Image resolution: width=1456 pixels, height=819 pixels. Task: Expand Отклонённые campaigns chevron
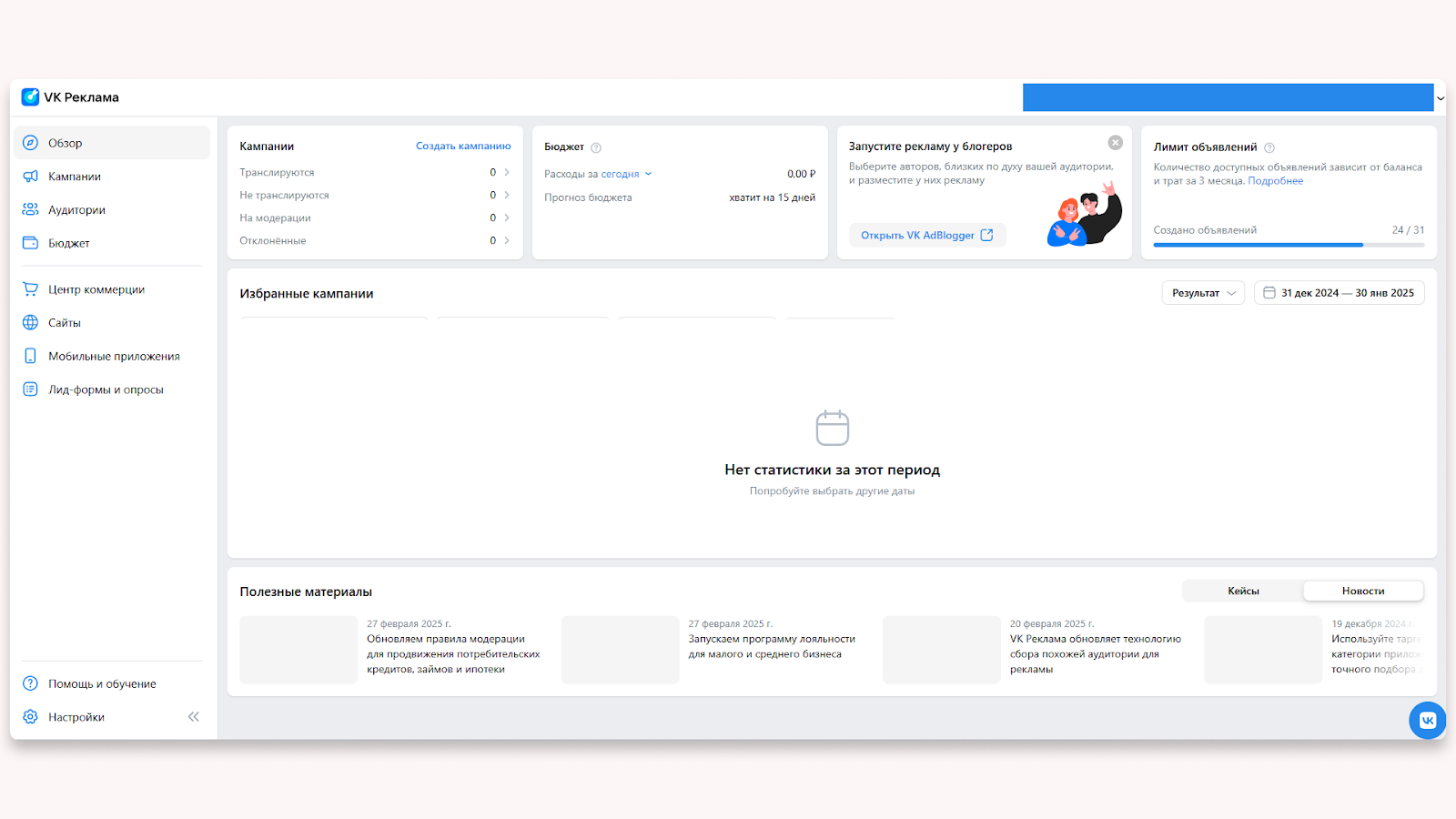507,240
